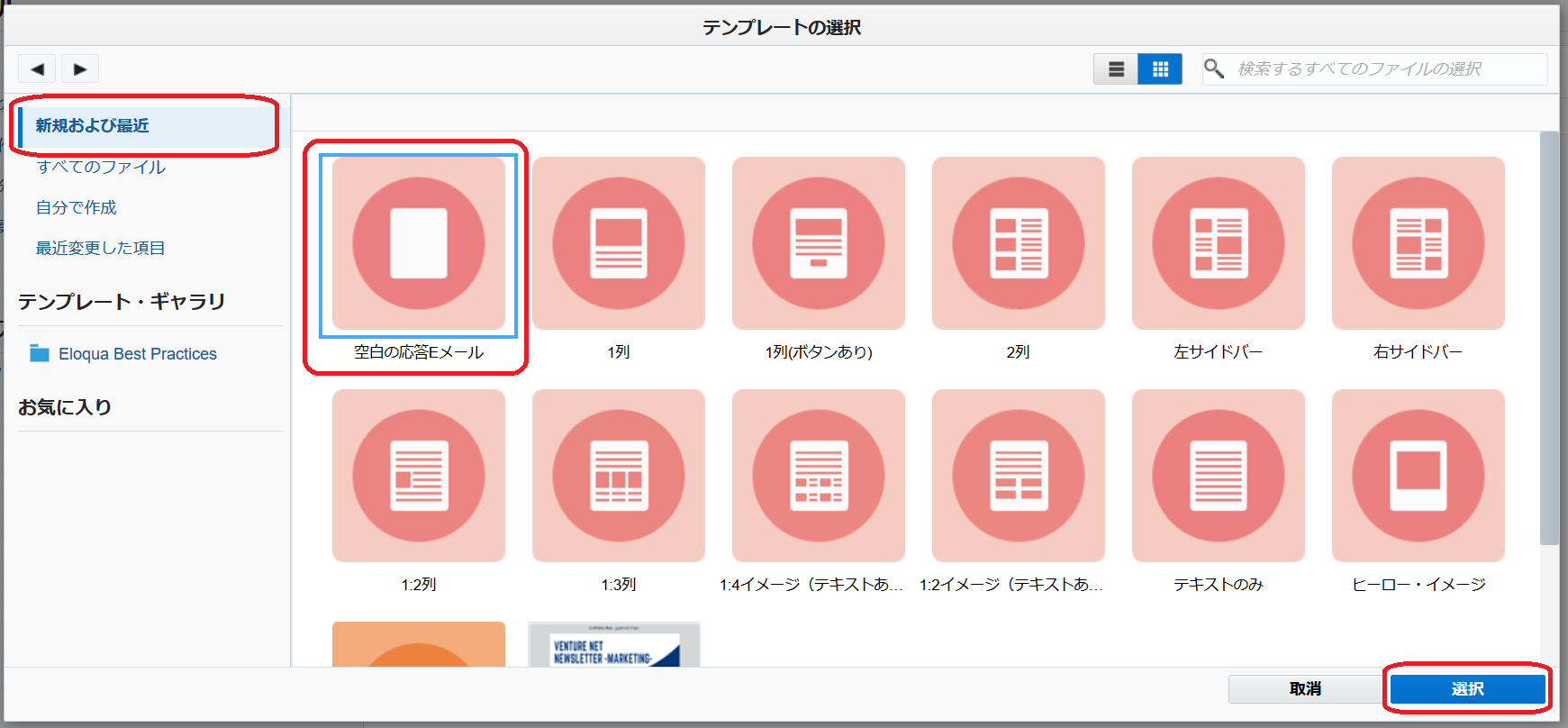
Task: Select the 1:3列 template icon
Action: [x=619, y=476]
